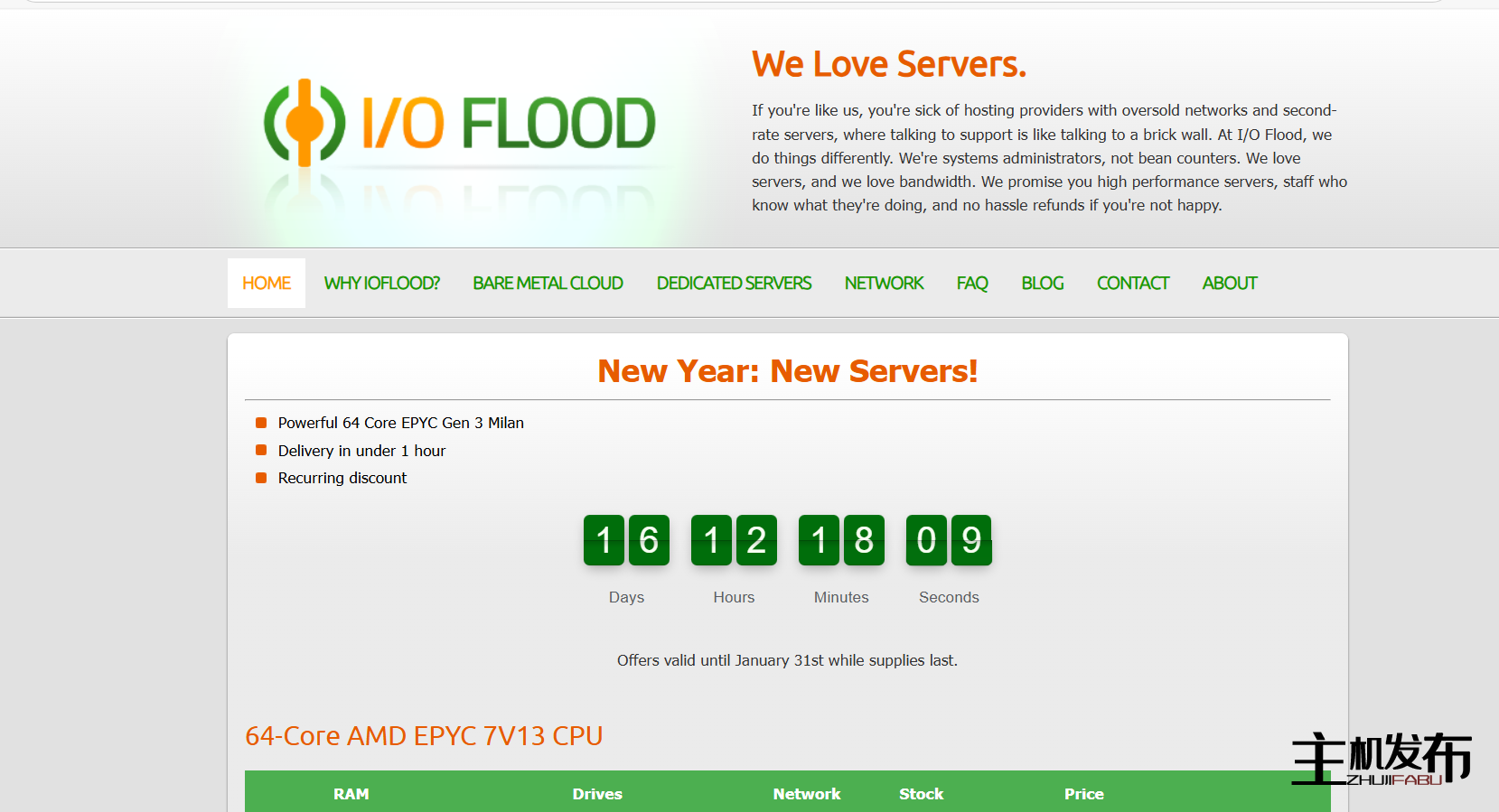The width and height of the screenshot is (1499, 812).
Task: Click the I/O Flood logo image
Action: coord(461,125)
